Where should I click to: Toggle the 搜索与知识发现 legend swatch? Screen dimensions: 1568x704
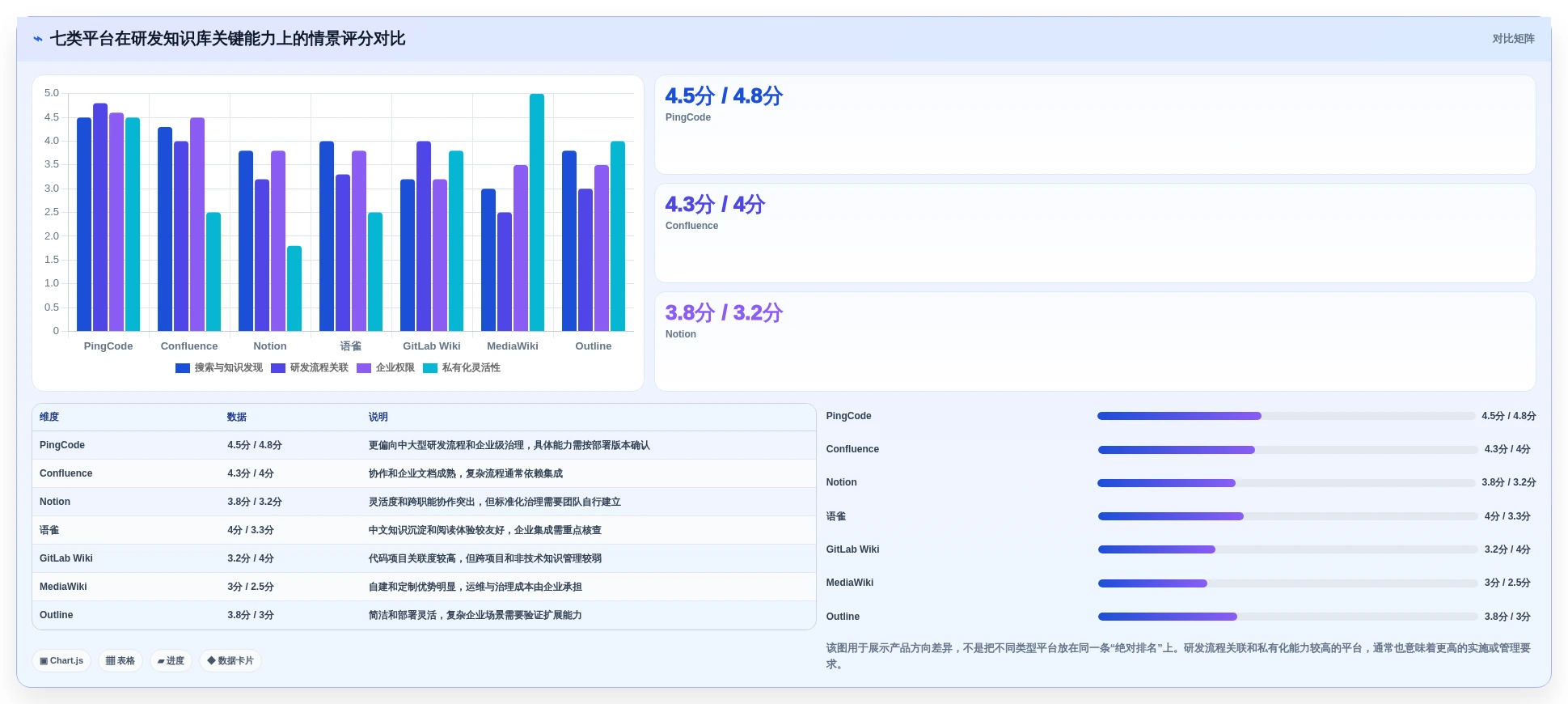click(183, 368)
